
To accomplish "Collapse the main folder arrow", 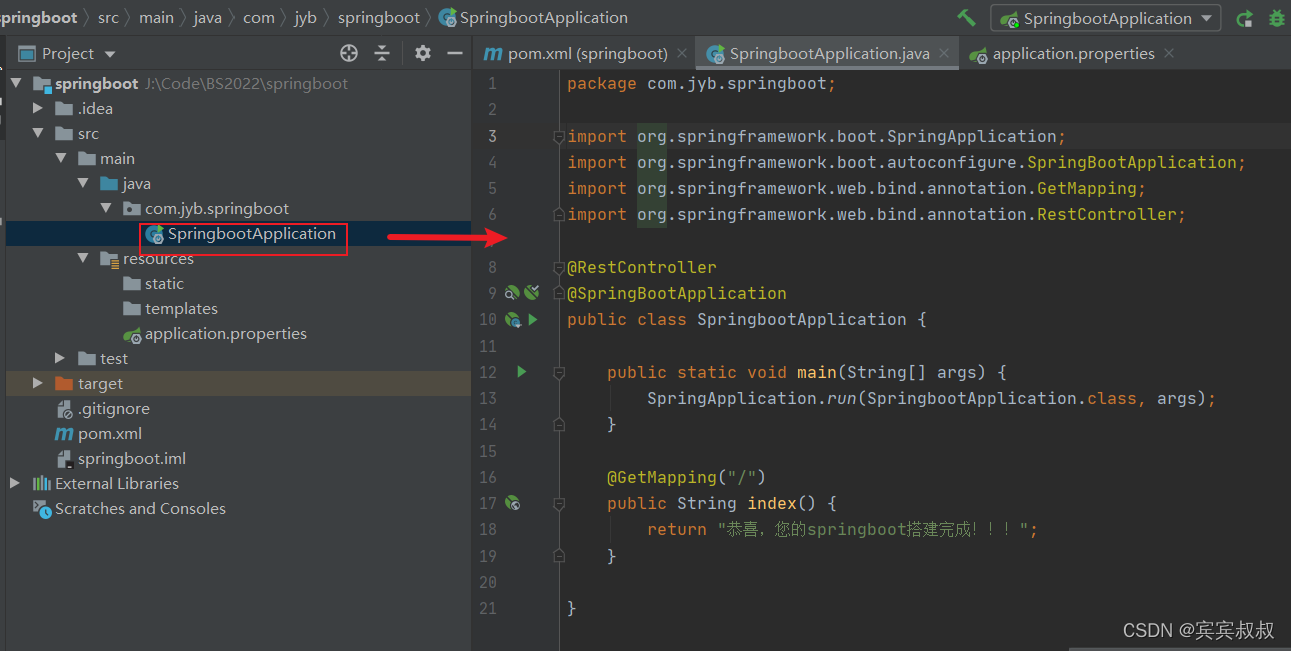I will tap(61, 158).
